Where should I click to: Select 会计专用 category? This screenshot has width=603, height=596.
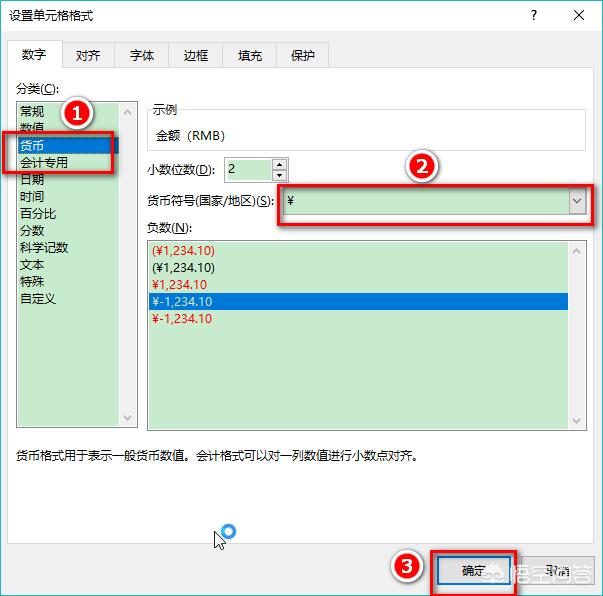68,162
